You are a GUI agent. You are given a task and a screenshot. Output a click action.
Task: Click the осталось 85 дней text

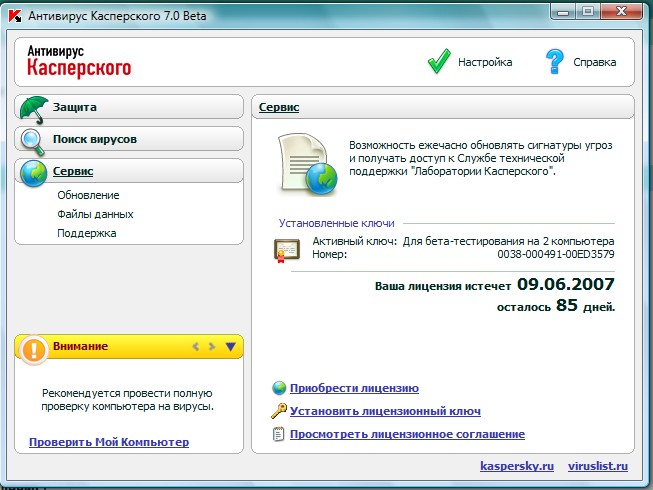coord(556,306)
